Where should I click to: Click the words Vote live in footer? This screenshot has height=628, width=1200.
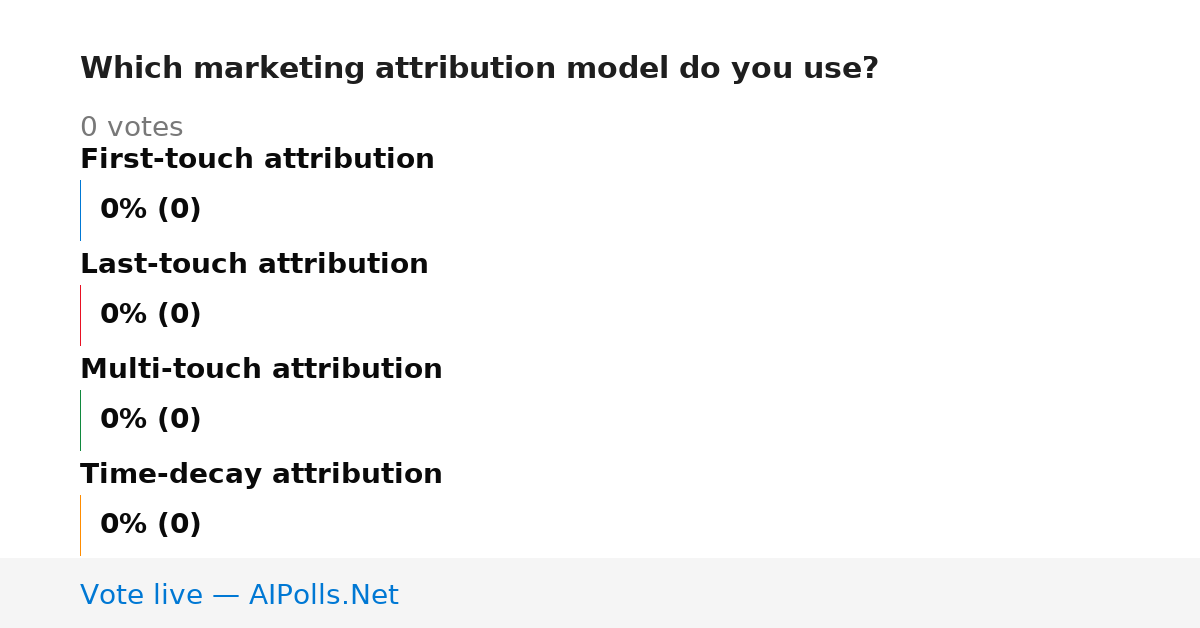(x=141, y=595)
